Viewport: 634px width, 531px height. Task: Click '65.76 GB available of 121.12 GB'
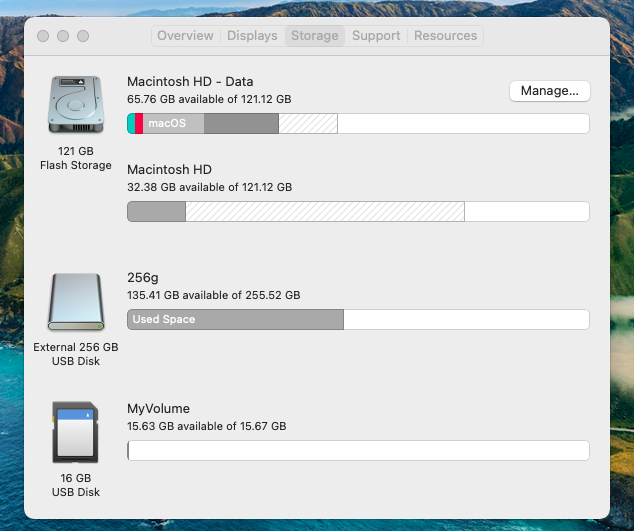click(209, 99)
